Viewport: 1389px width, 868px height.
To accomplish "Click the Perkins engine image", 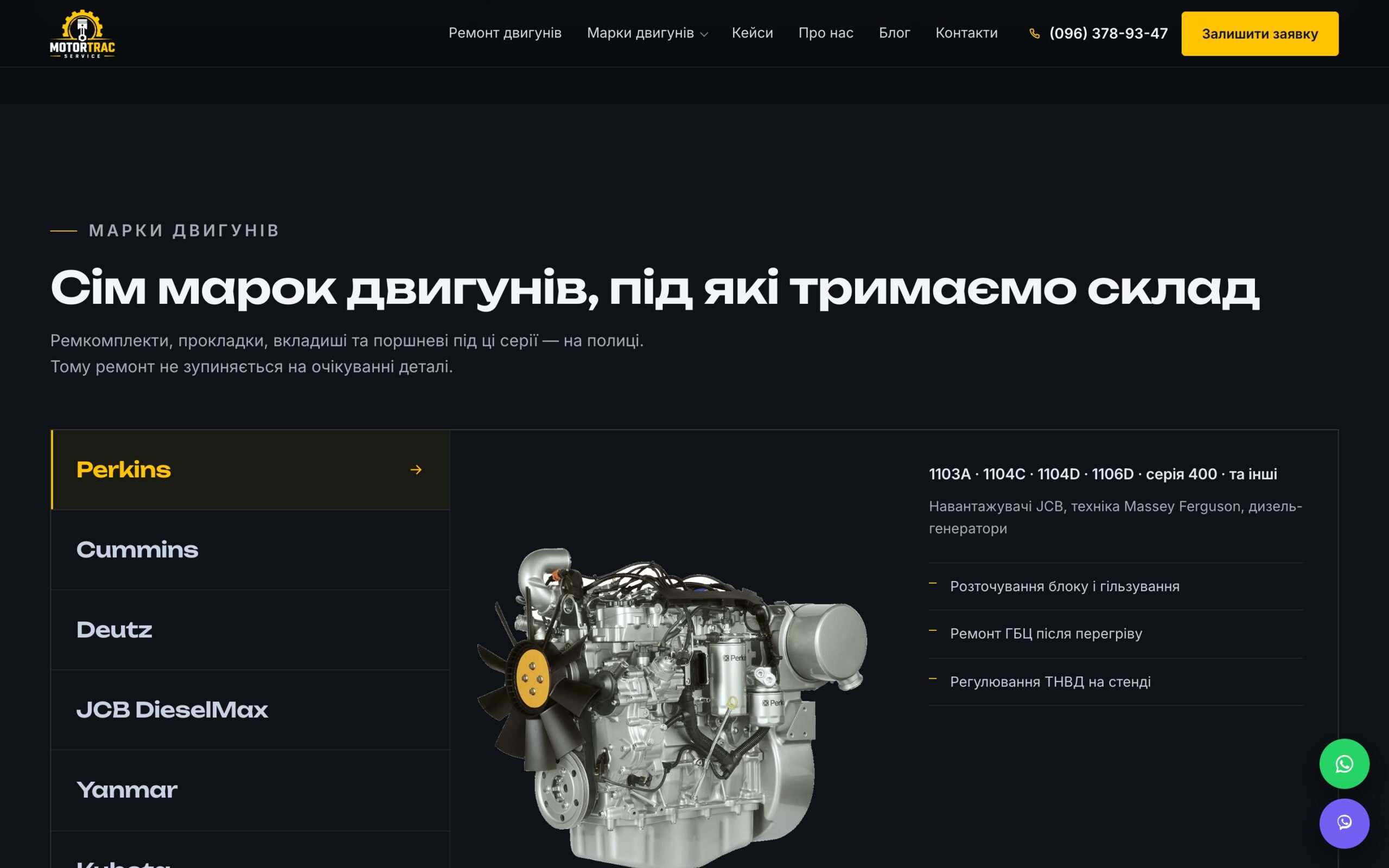I will click(x=672, y=707).
